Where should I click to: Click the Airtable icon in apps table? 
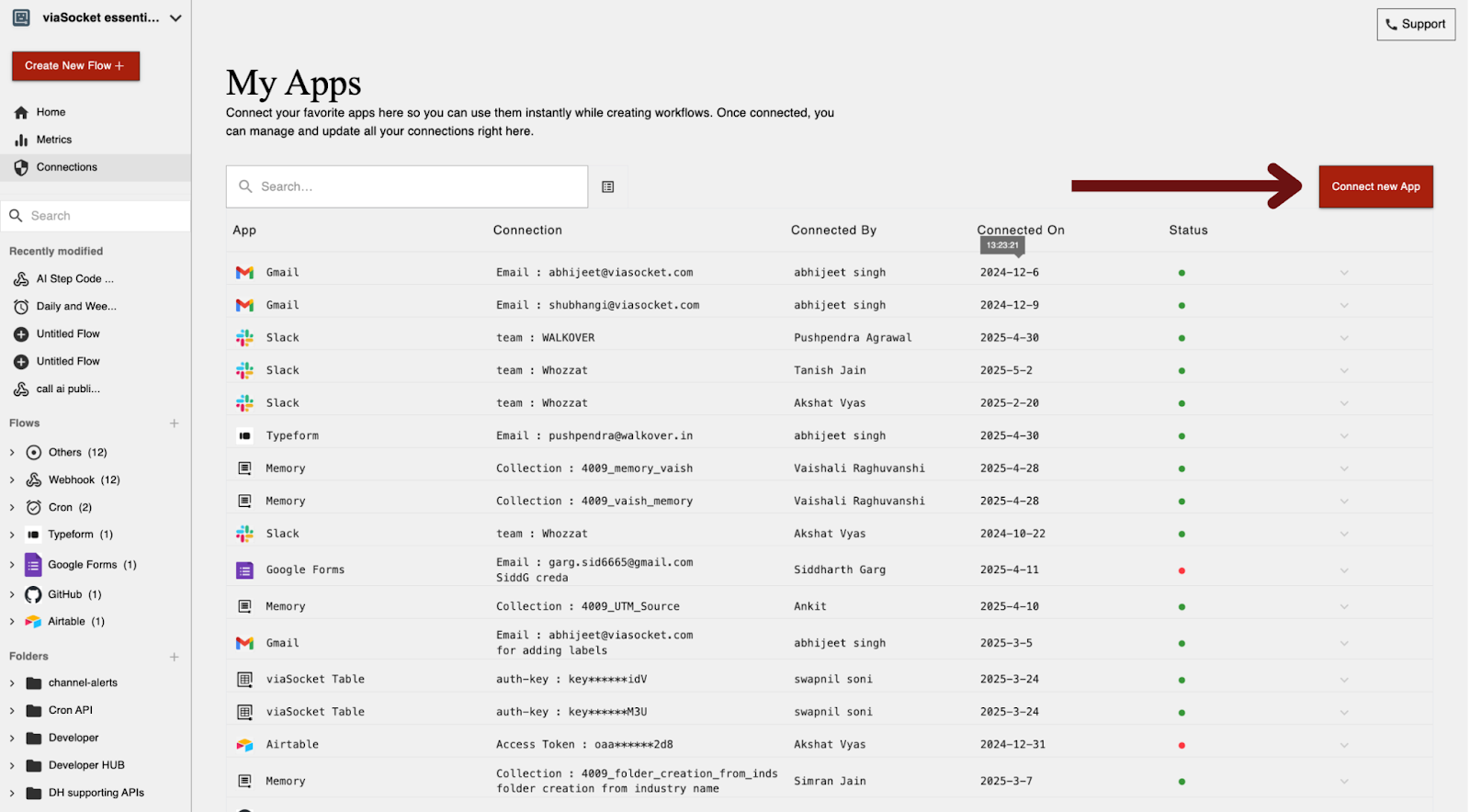click(244, 745)
